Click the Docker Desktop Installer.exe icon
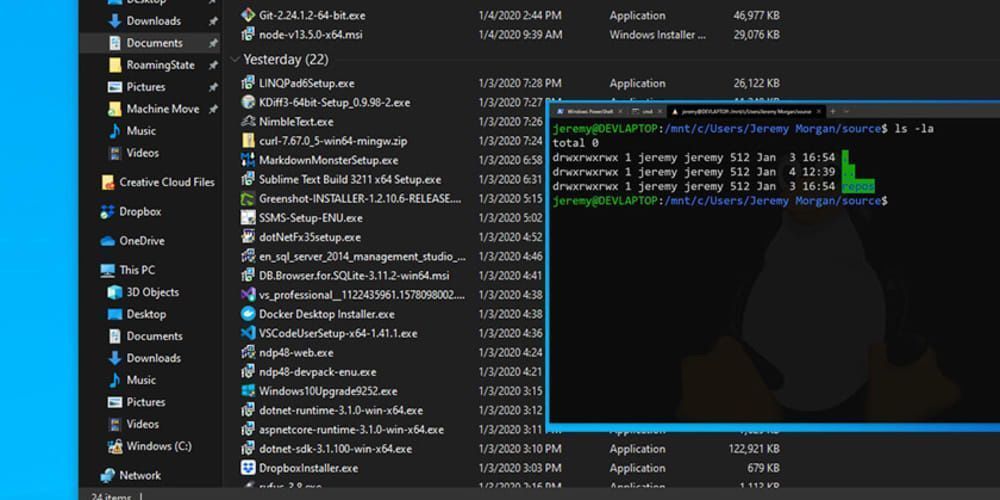This screenshot has width=1000, height=500. (248, 314)
